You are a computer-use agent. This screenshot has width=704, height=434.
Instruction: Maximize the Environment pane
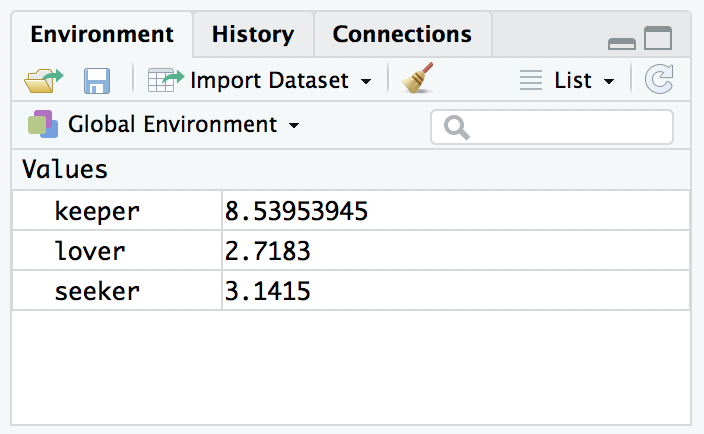(x=658, y=38)
